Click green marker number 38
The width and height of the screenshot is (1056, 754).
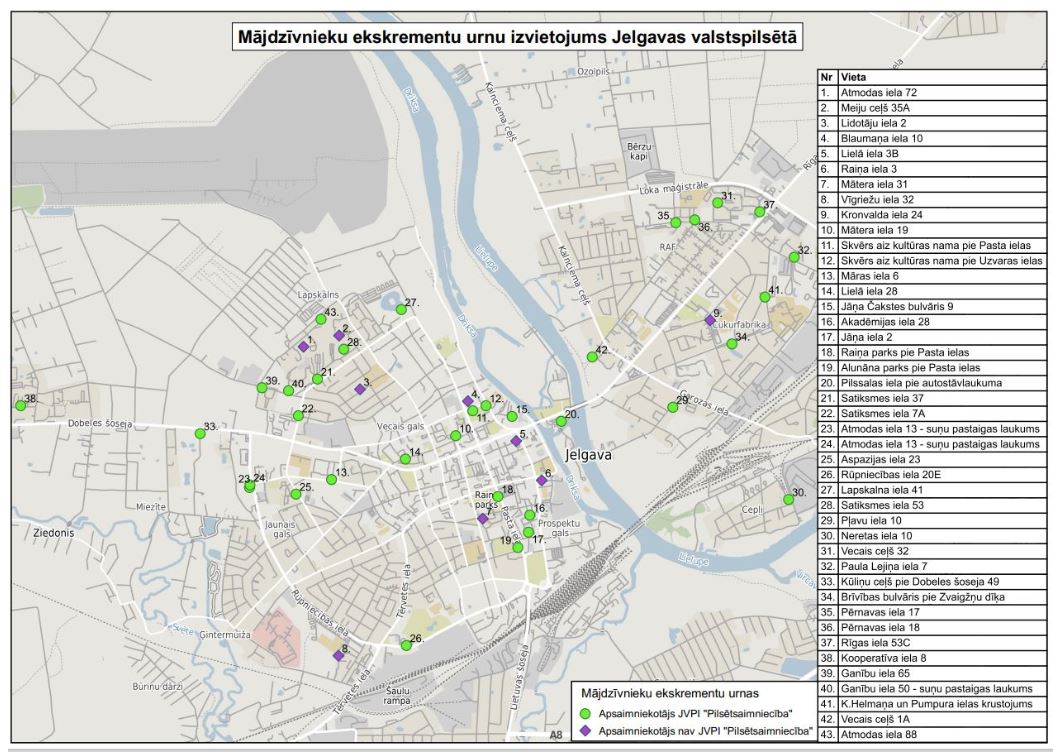[19, 405]
